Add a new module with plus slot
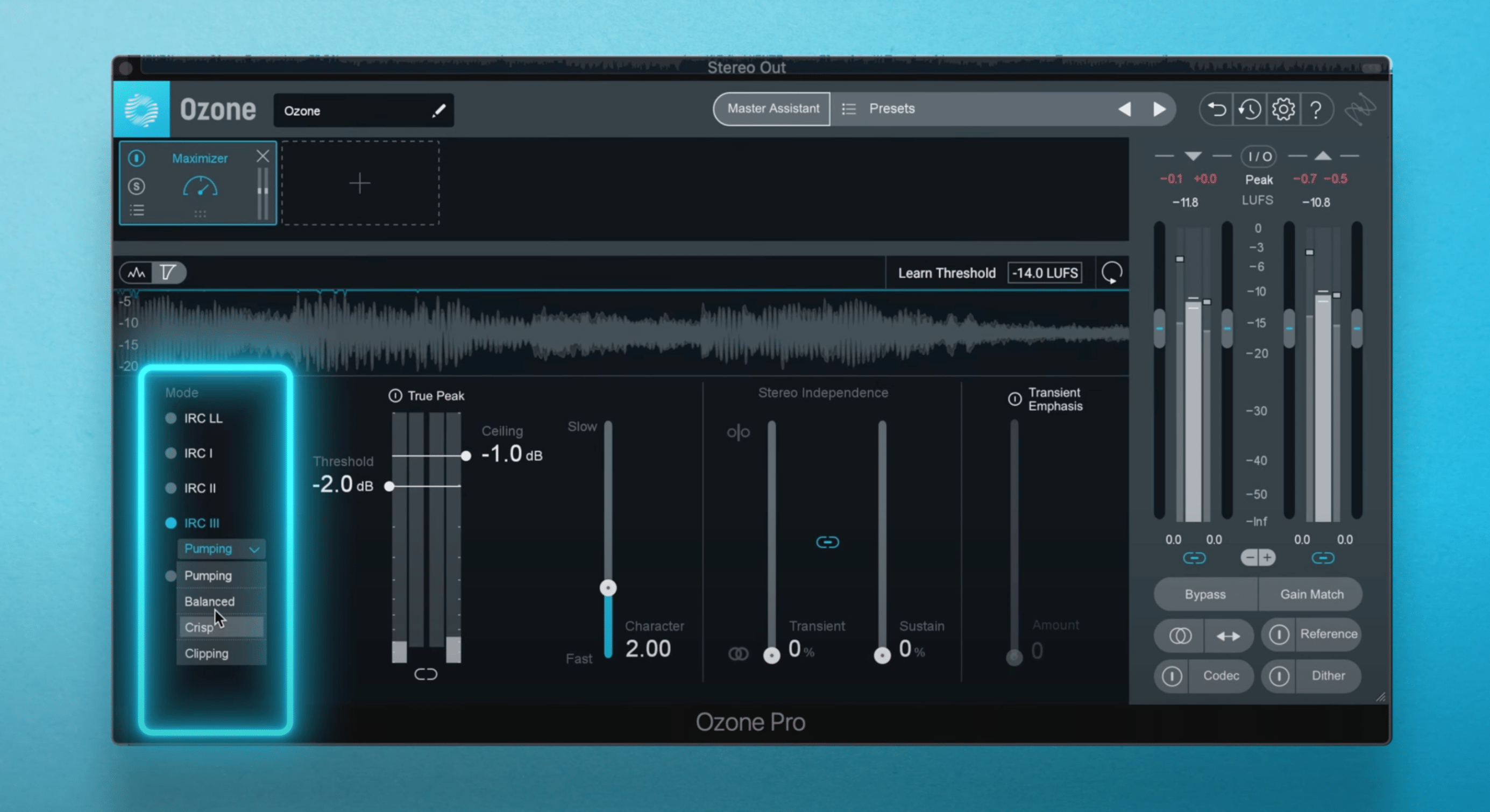1490x812 pixels. [360, 183]
